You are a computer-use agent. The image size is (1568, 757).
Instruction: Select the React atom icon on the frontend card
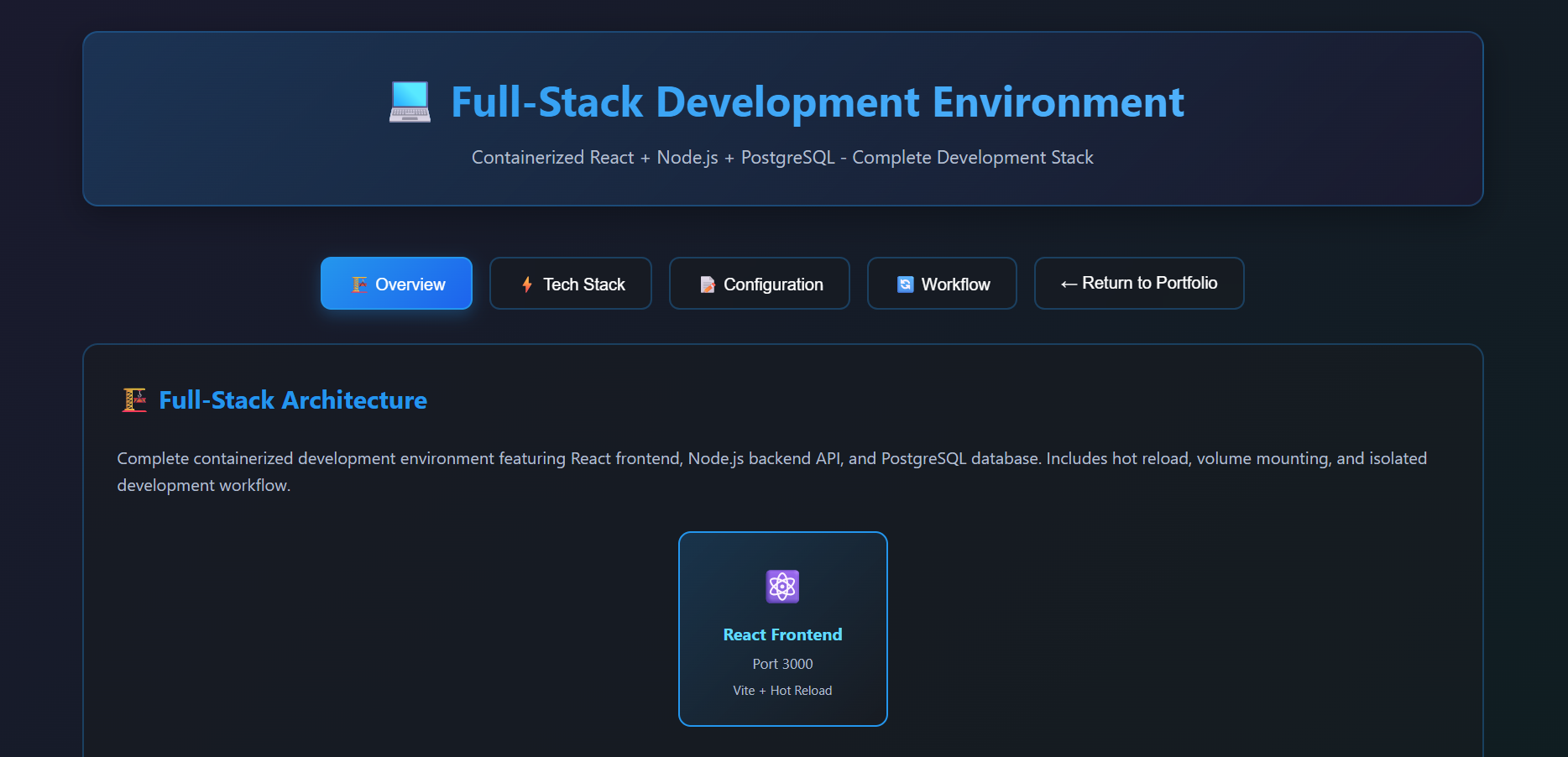point(781,587)
